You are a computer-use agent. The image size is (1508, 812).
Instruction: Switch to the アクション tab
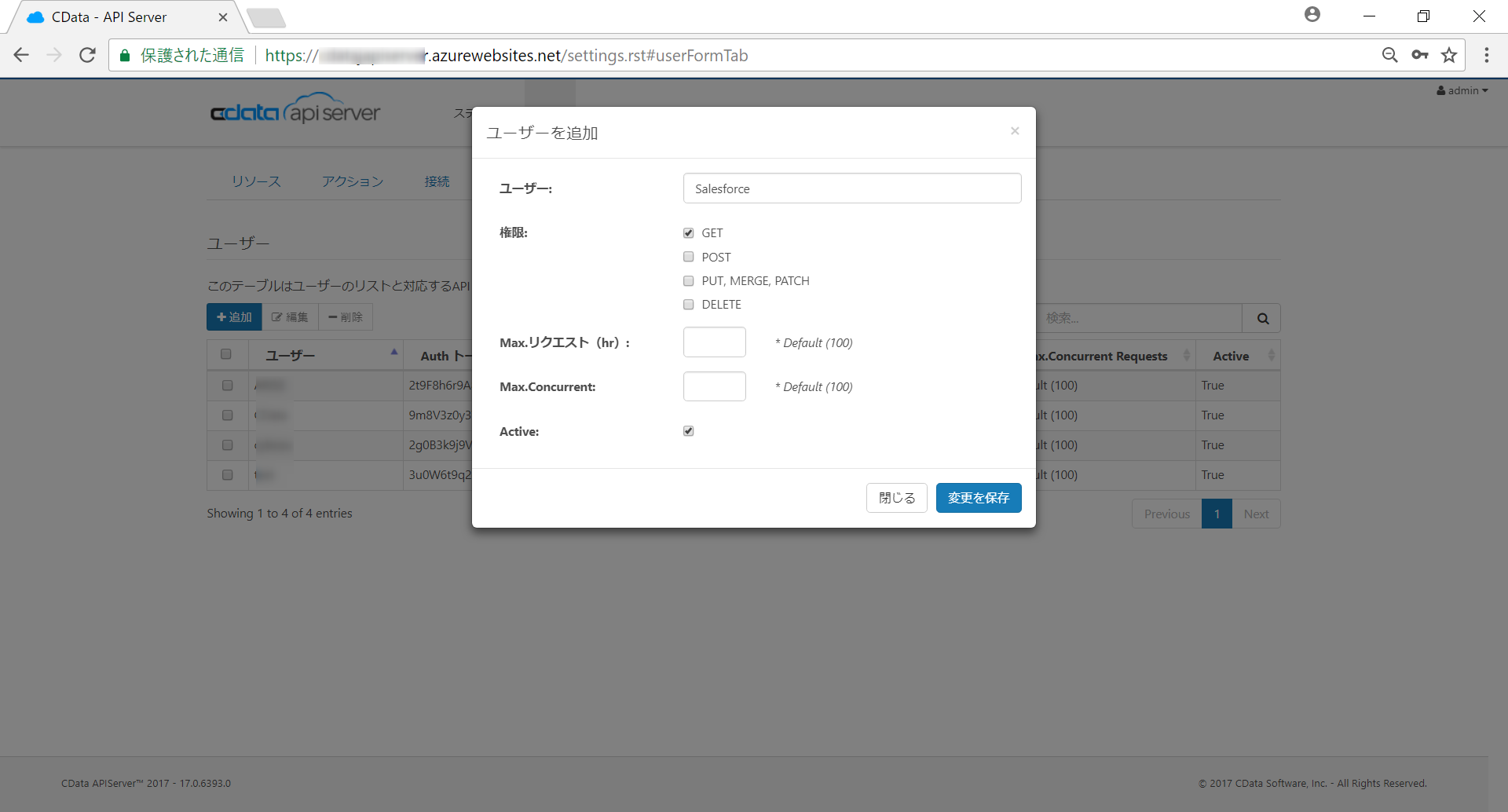point(351,181)
